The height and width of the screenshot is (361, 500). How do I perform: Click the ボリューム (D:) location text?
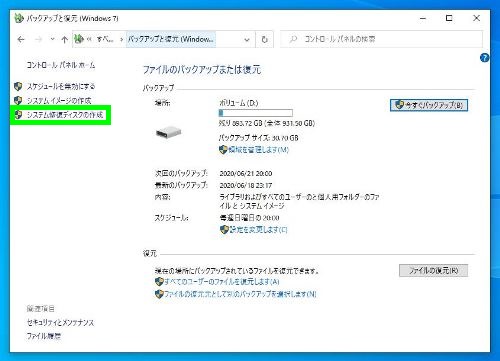239,103
